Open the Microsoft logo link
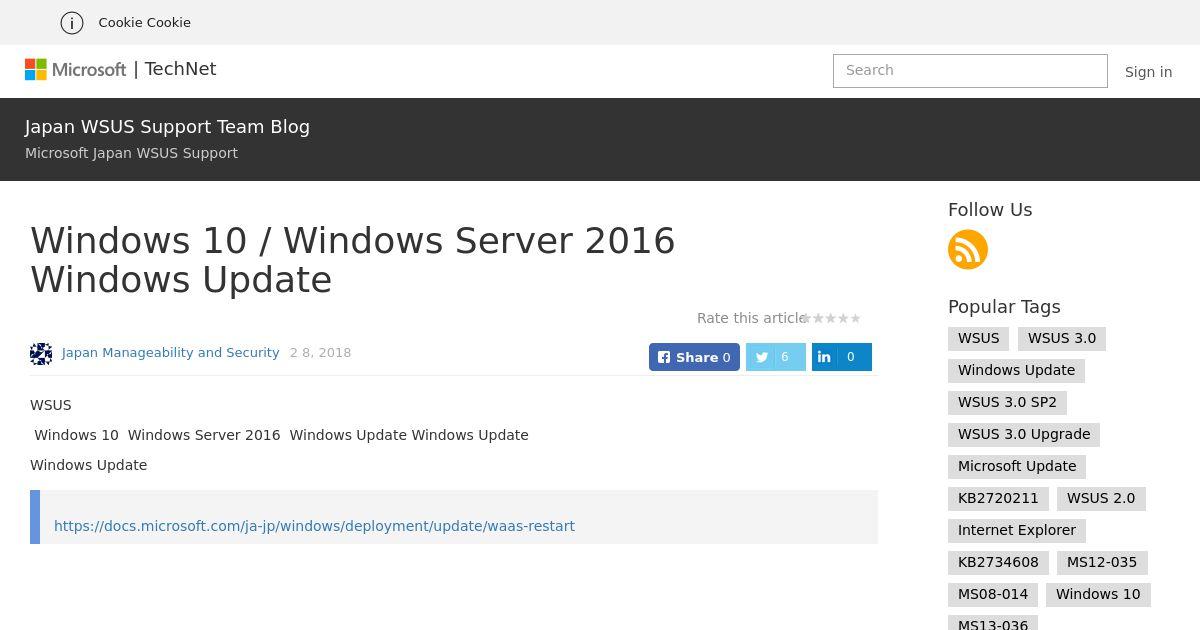Image resolution: width=1200 pixels, height=630 pixels. (76, 69)
